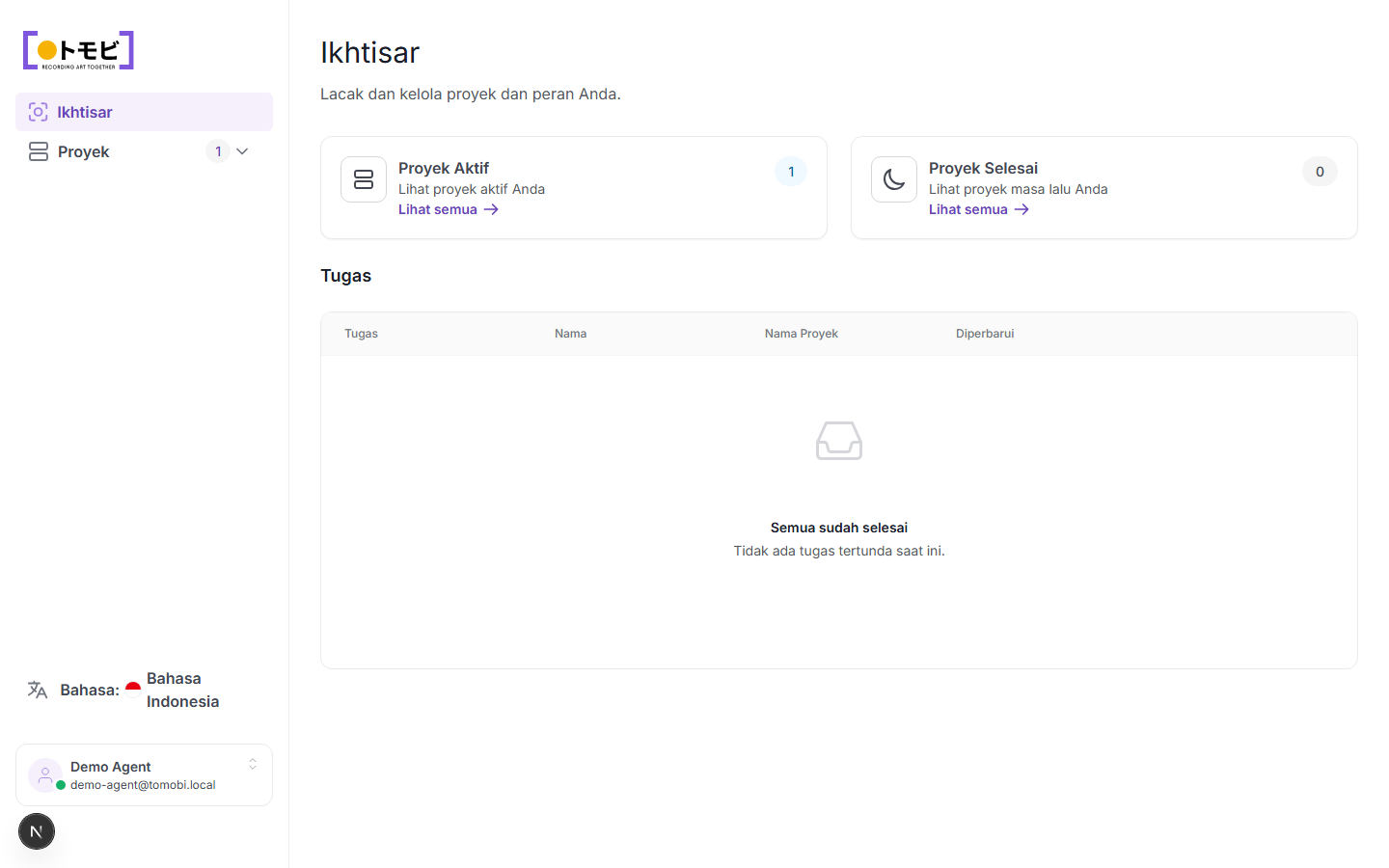Expand the Proyek chevron in sidebar
The width and height of the screenshot is (1389, 868).
(x=242, y=151)
